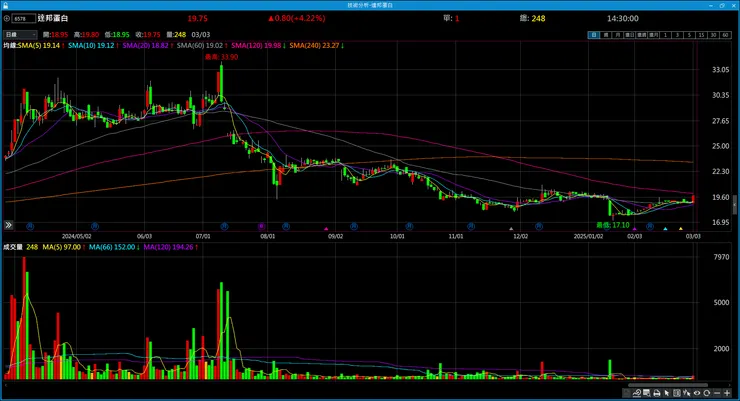Screen dimensions: 740x401
Task: Click the last price 19.75
Action: [197, 18]
